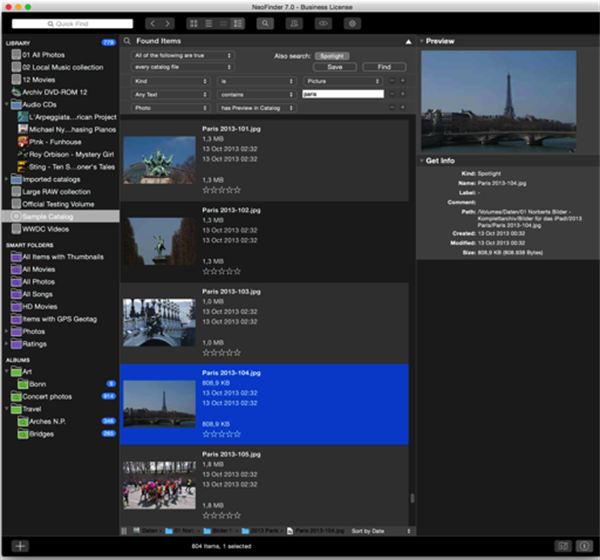Rate Paris 2013-105.jpg using its stars

222,515
